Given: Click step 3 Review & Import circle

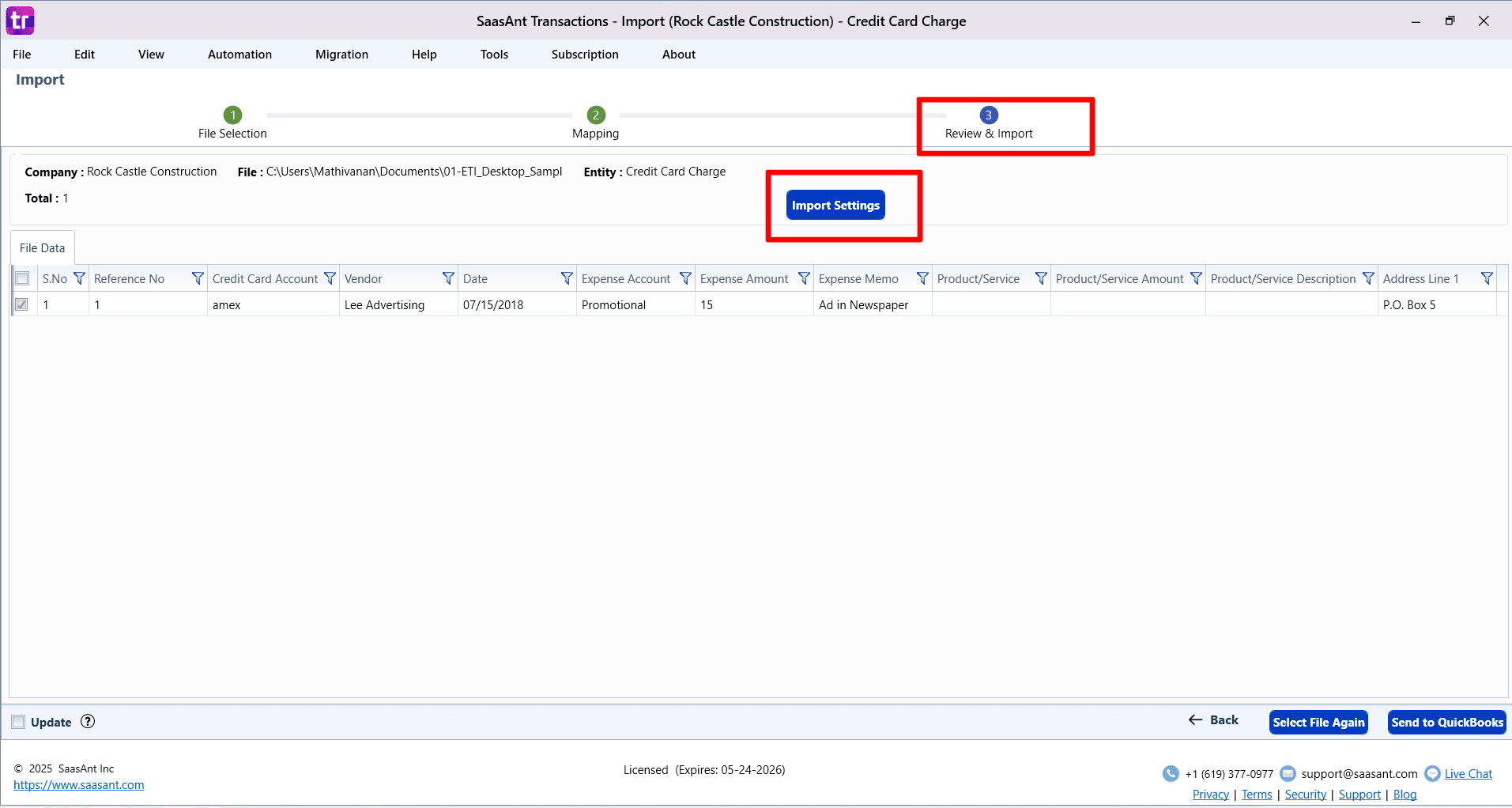Looking at the screenshot, I should pos(989,115).
